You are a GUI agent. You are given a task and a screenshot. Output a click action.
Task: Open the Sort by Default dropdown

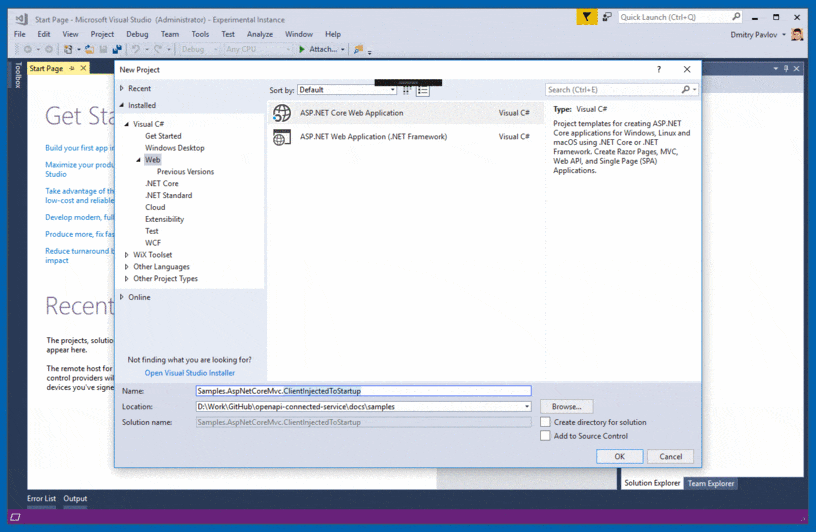tap(347, 90)
